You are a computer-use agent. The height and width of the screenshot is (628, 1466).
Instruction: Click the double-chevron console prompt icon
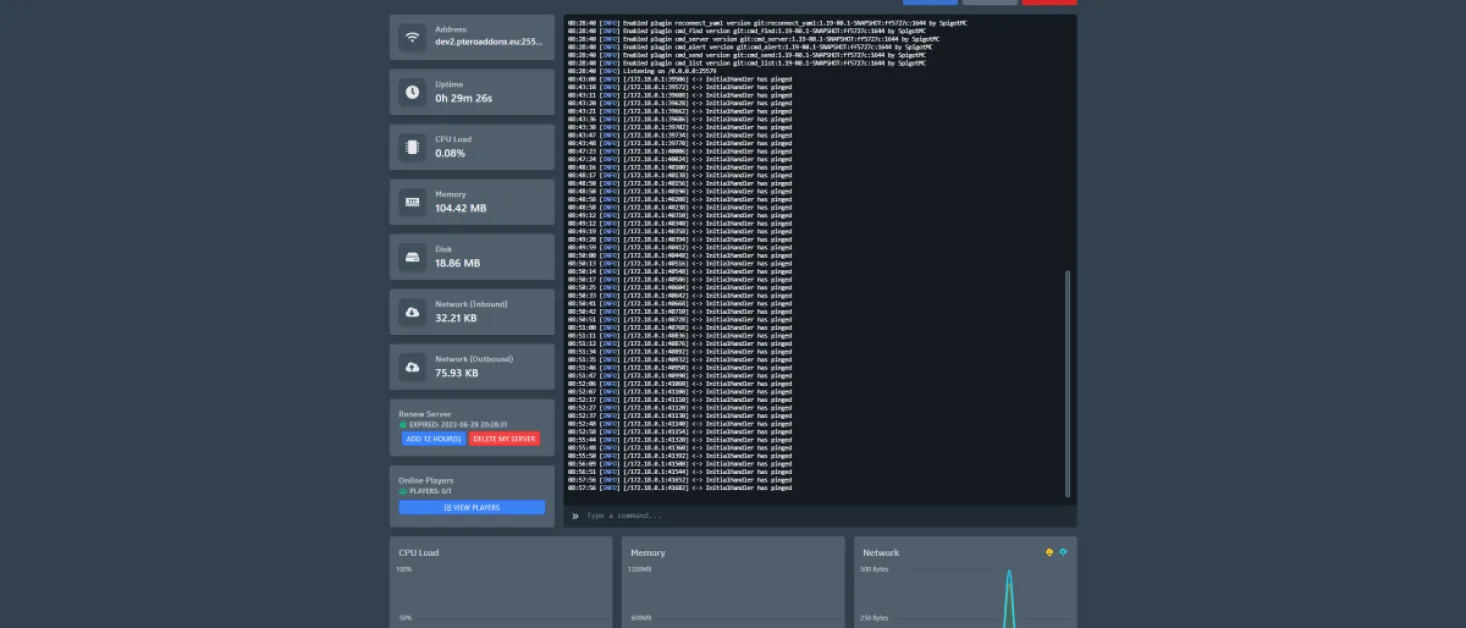575,516
